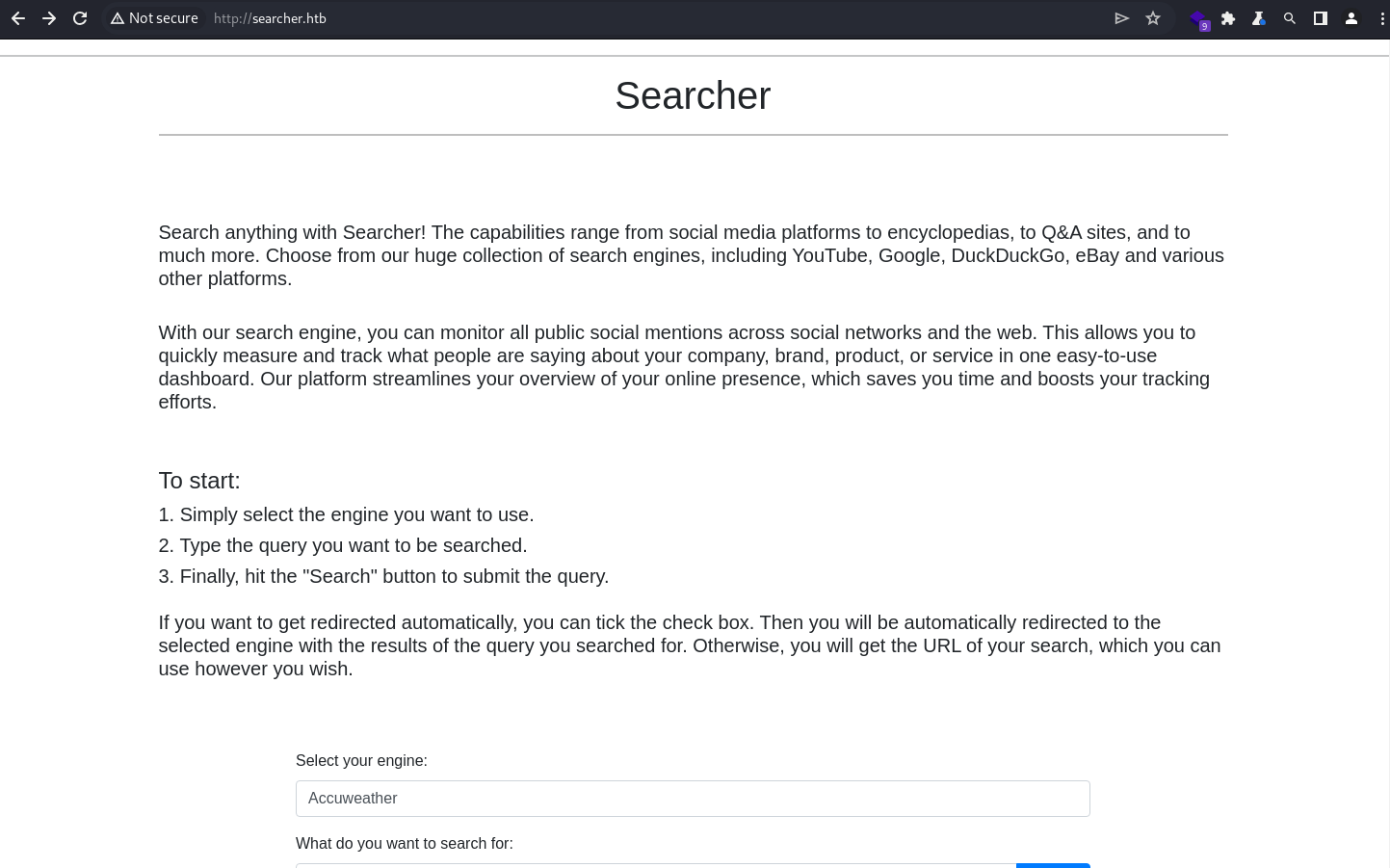Go forward to the next page
The height and width of the screenshot is (868, 1390).
tap(49, 18)
